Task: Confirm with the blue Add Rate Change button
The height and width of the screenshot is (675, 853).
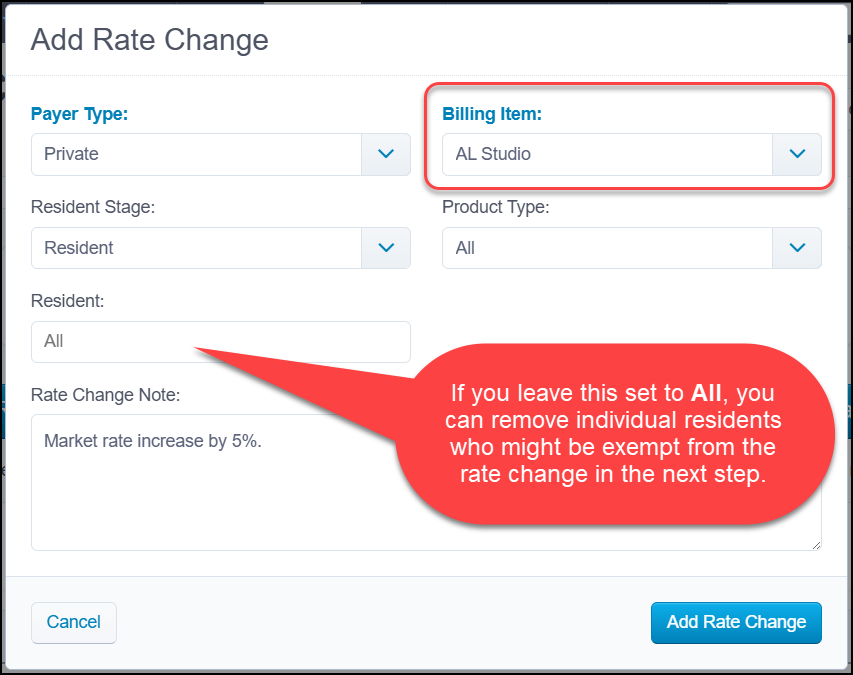Action: point(736,622)
